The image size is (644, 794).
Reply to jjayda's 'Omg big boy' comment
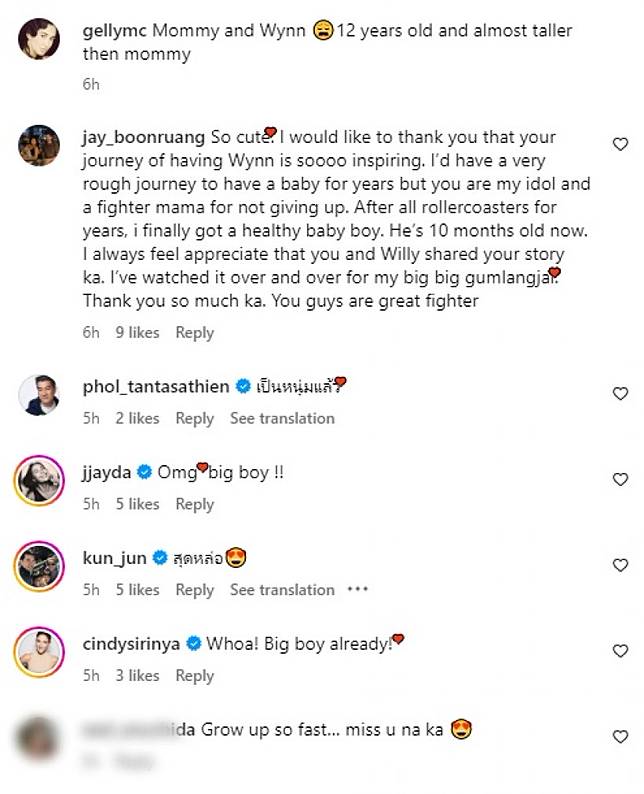point(195,504)
